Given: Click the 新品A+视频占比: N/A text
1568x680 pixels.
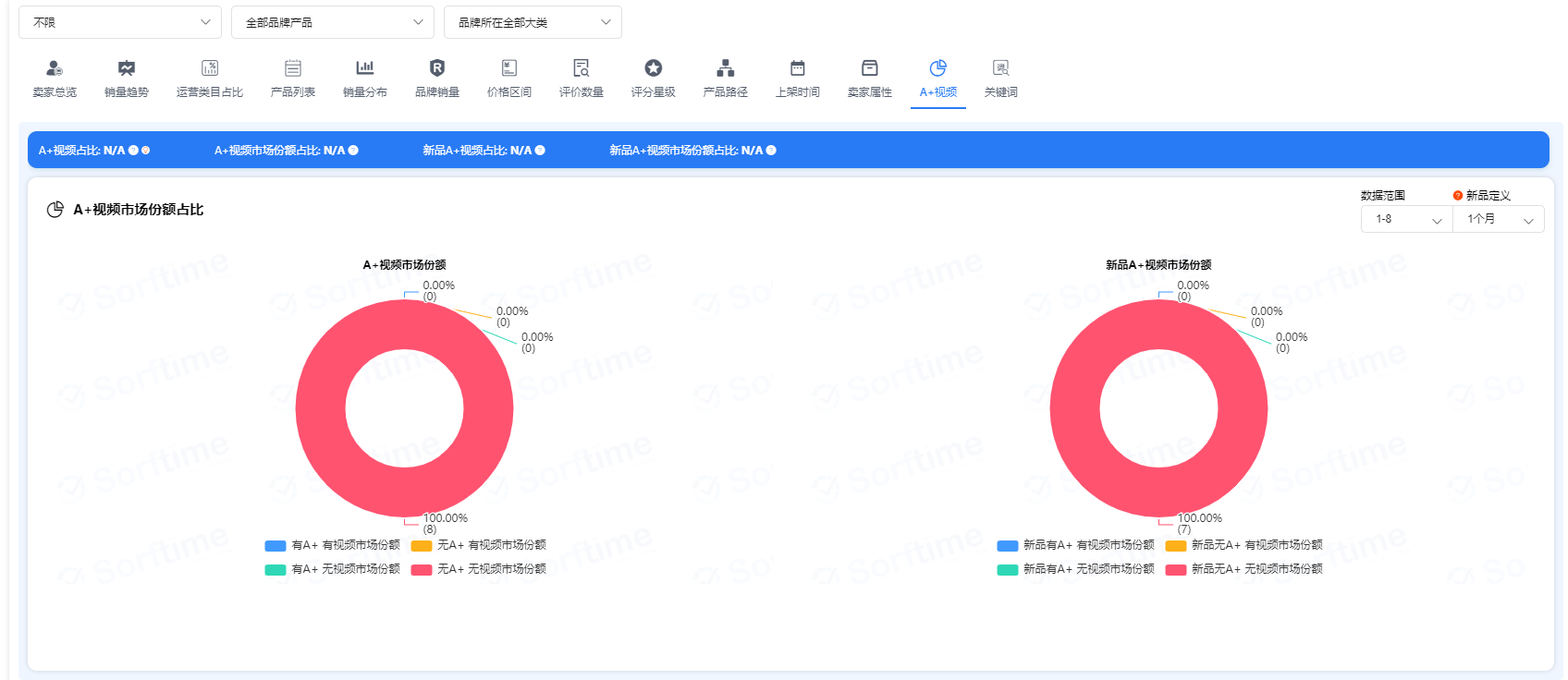Looking at the screenshot, I should (477, 151).
